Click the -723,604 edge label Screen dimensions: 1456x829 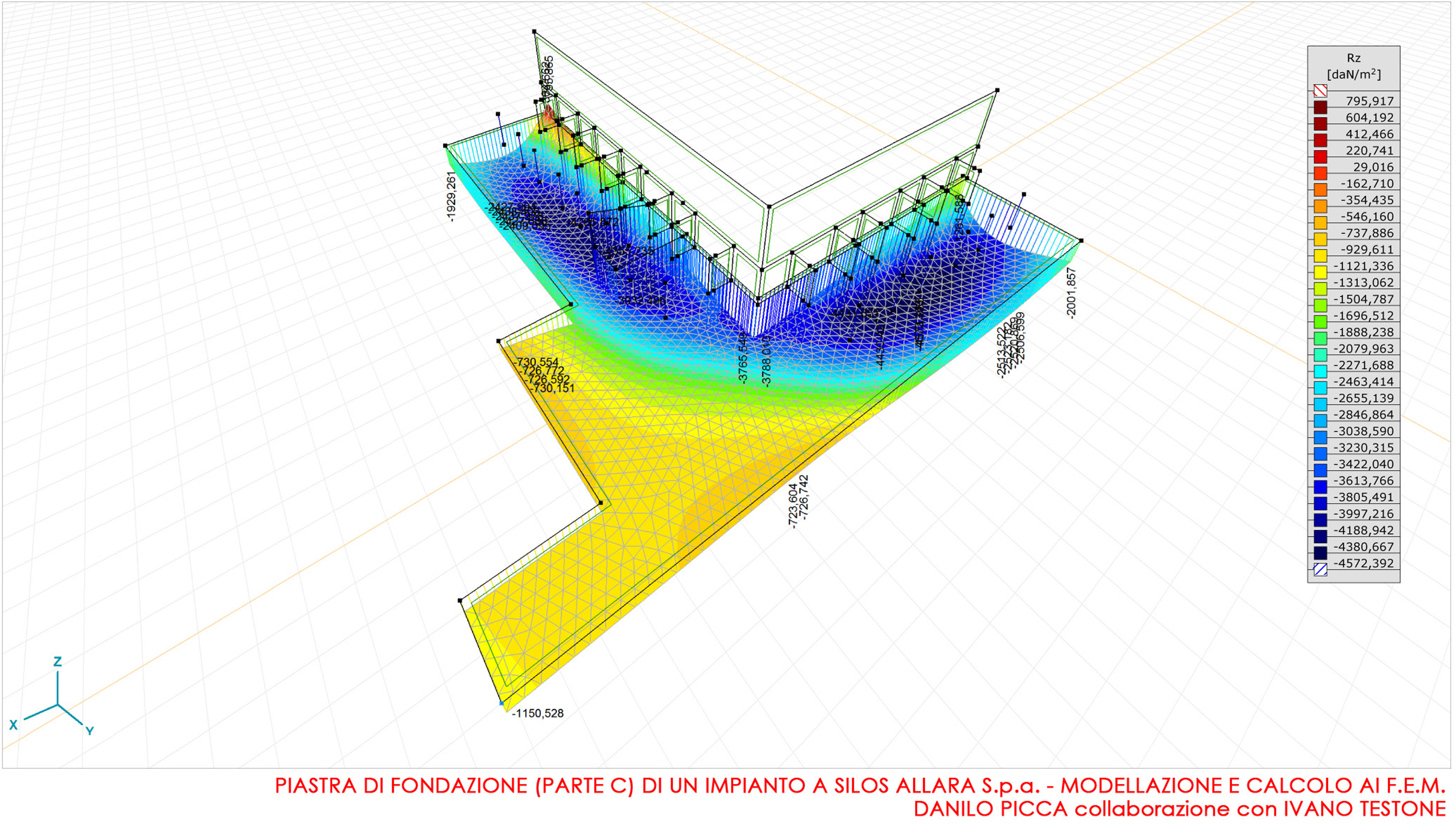pyautogui.click(x=792, y=507)
